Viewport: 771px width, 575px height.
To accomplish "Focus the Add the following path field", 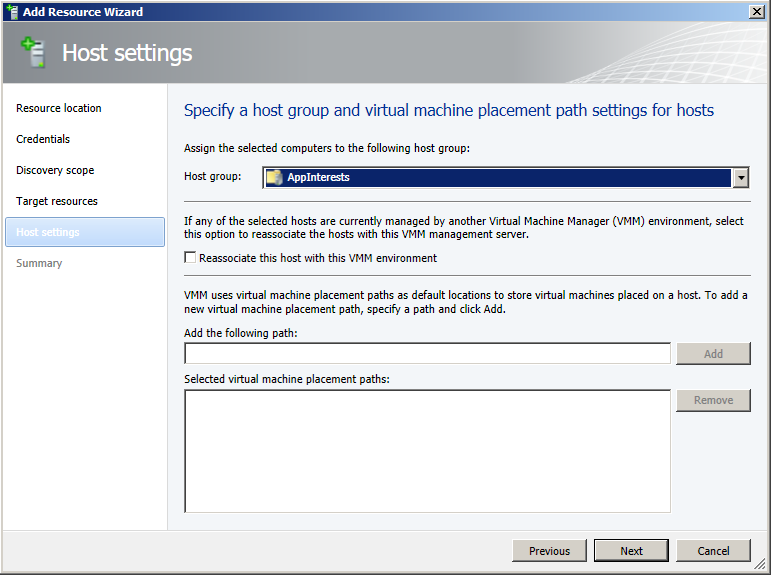I will click(427, 354).
